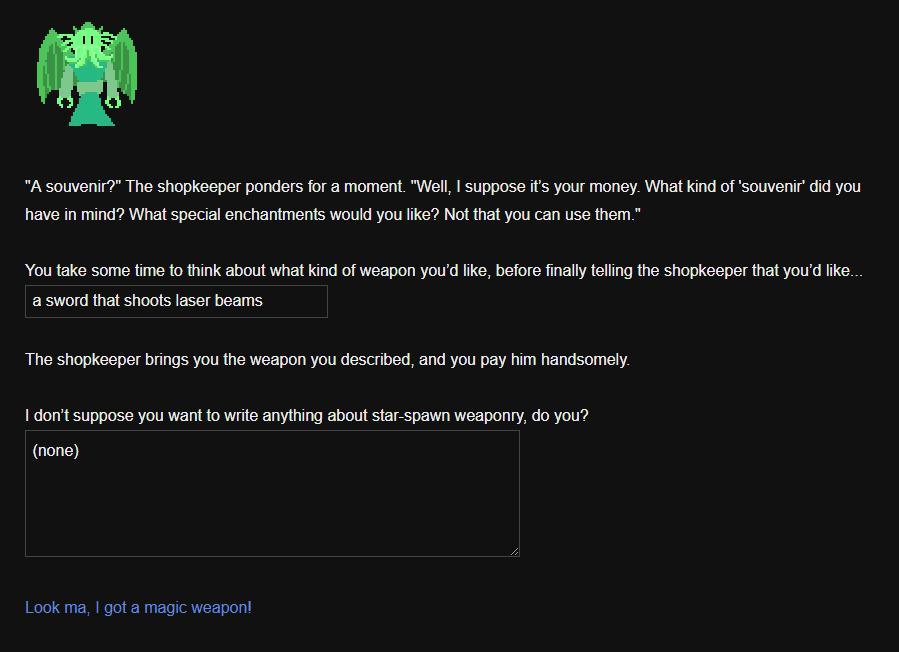Click the creature's left wing
The width and height of the screenshot is (899, 652).
click(x=48, y=70)
